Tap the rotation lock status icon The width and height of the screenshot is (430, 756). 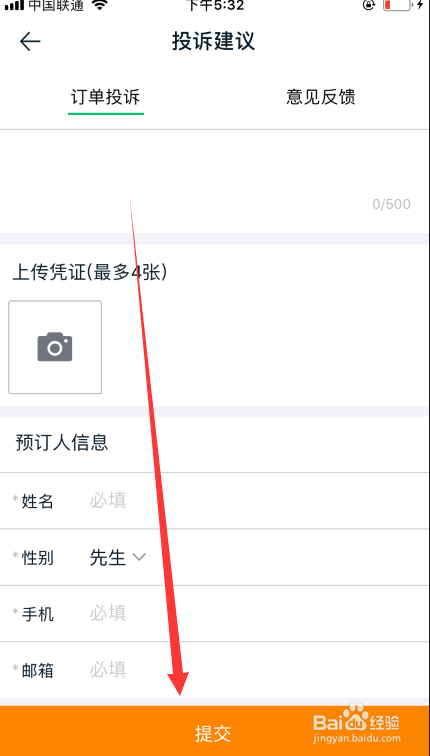(369, 5)
